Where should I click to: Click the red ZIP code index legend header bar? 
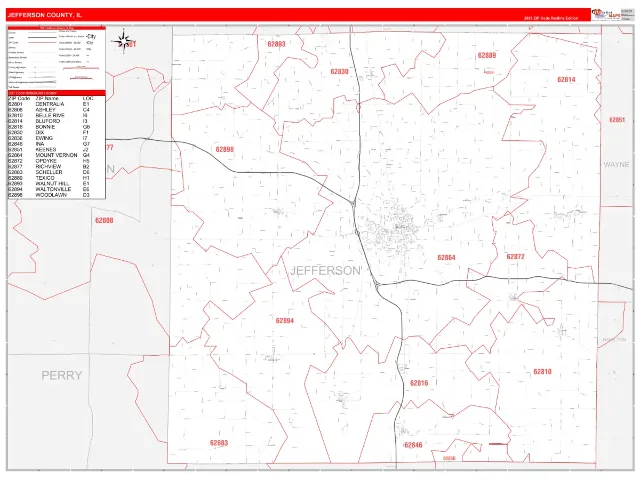56,93
